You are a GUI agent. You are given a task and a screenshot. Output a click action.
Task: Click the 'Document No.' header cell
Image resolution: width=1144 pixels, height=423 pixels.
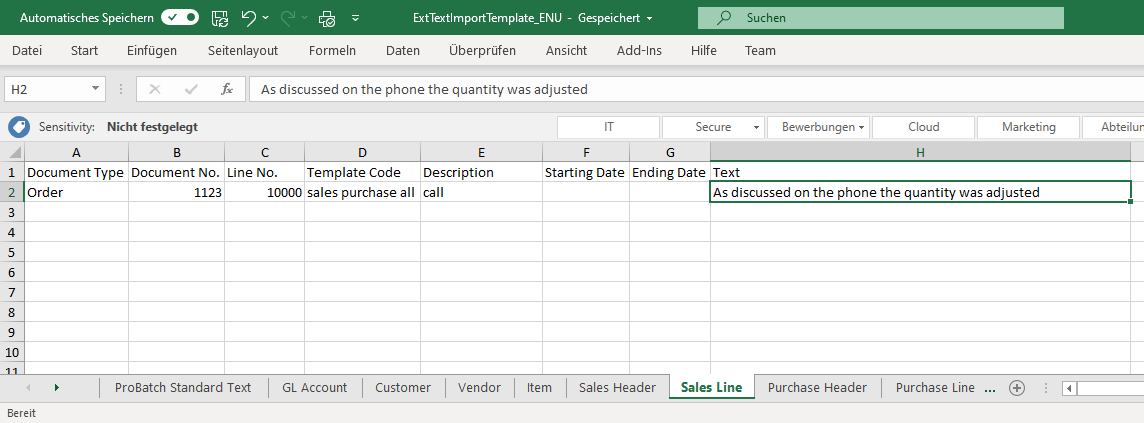[177, 173]
